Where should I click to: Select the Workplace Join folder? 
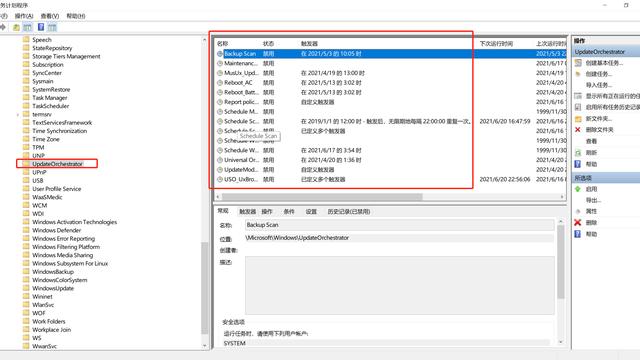coord(51,329)
